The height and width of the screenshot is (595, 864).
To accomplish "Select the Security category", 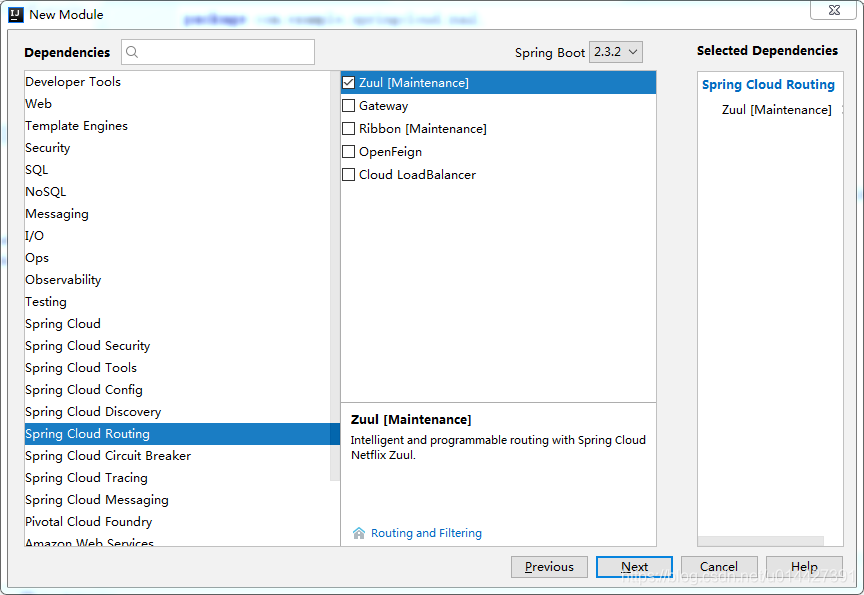I will tap(177, 148).
